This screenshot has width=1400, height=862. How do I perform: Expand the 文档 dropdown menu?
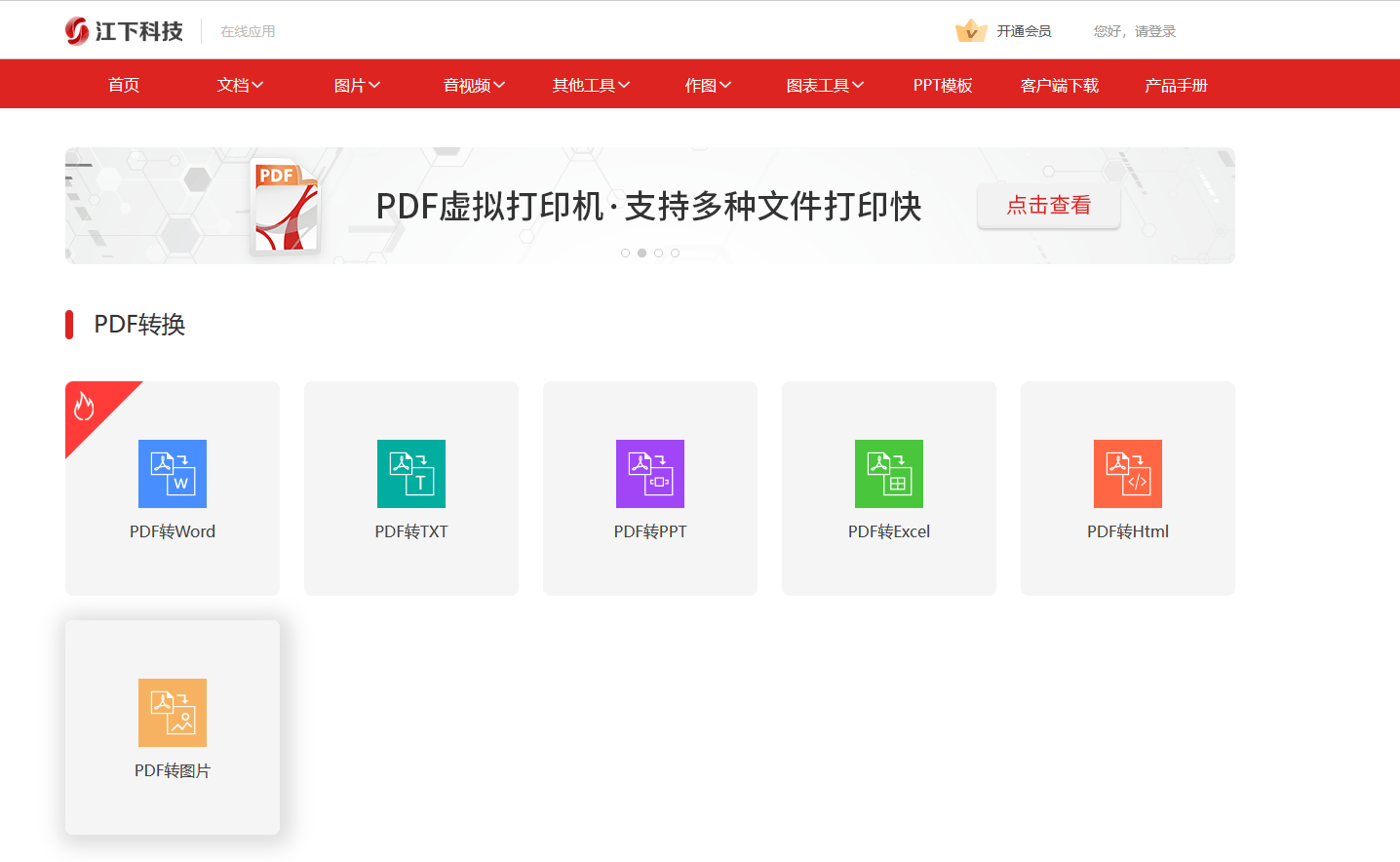click(x=240, y=85)
